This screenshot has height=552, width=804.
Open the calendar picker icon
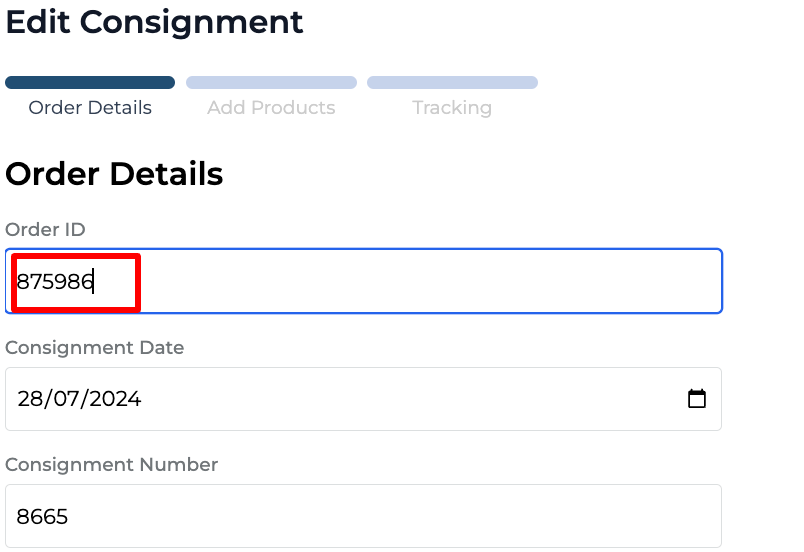click(x=697, y=399)
